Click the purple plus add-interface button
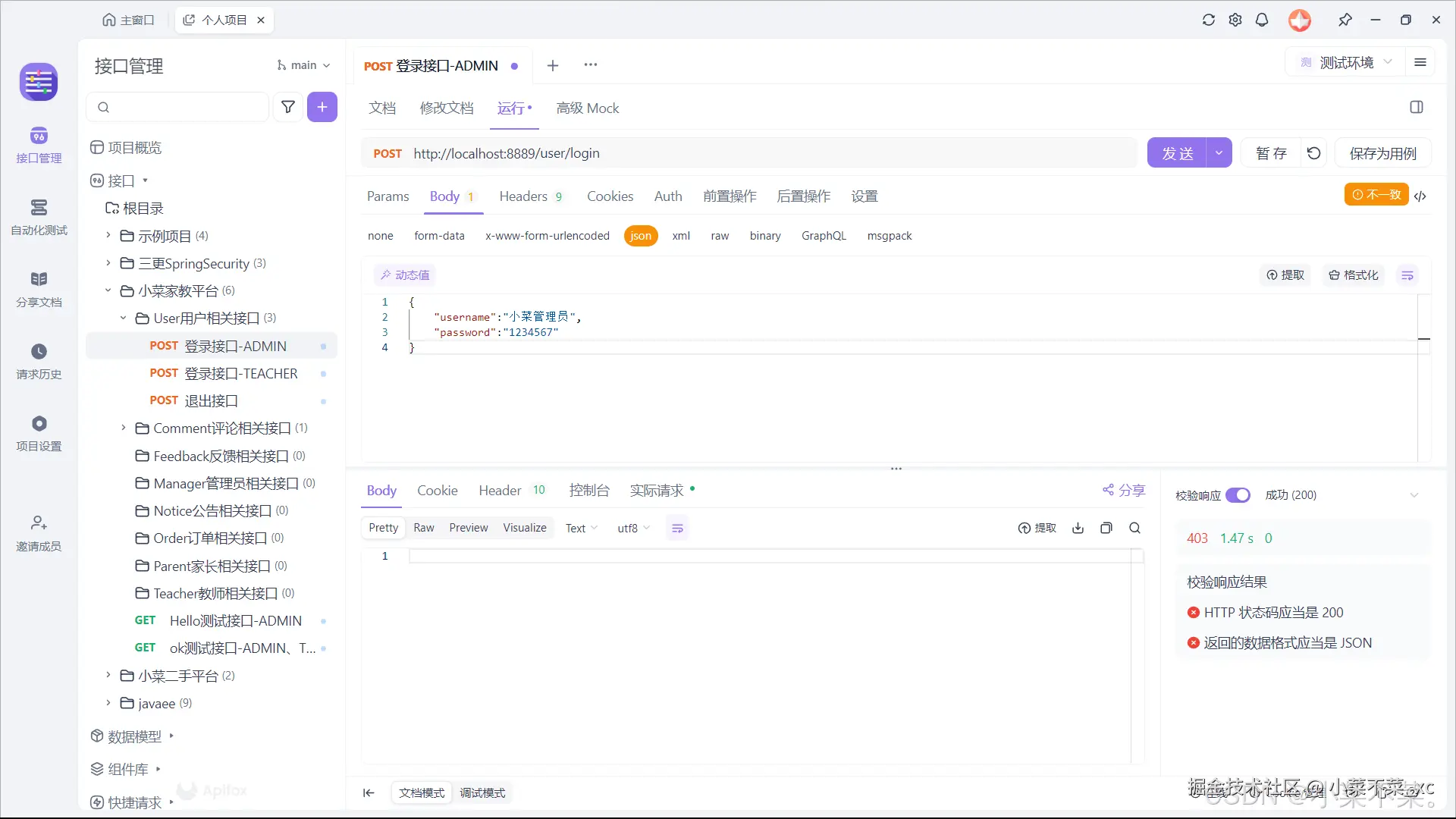1456x819 pixels. 322,107
